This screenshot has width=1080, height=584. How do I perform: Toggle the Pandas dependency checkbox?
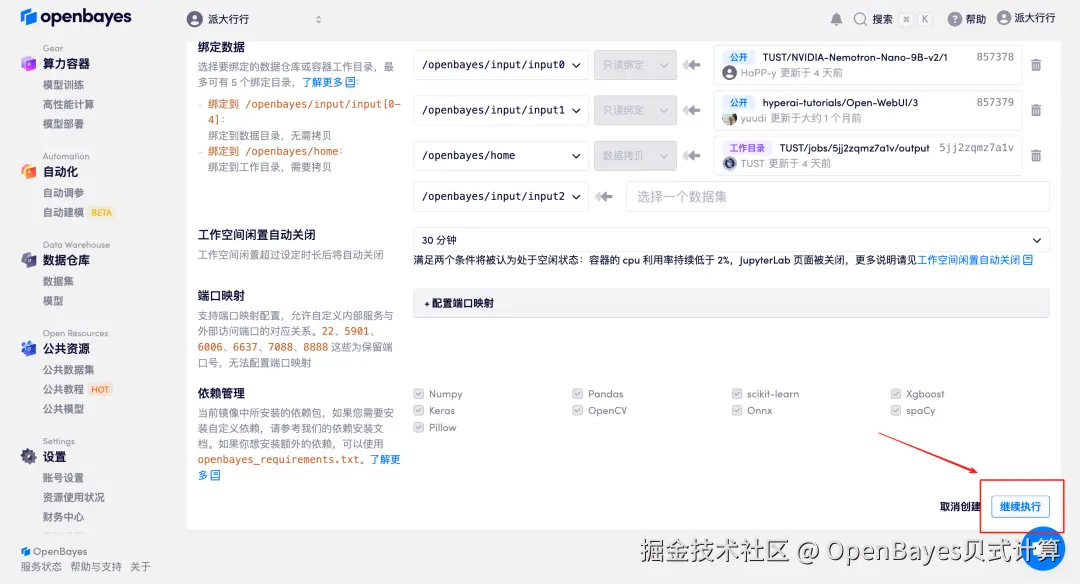(x=578, y=394)
